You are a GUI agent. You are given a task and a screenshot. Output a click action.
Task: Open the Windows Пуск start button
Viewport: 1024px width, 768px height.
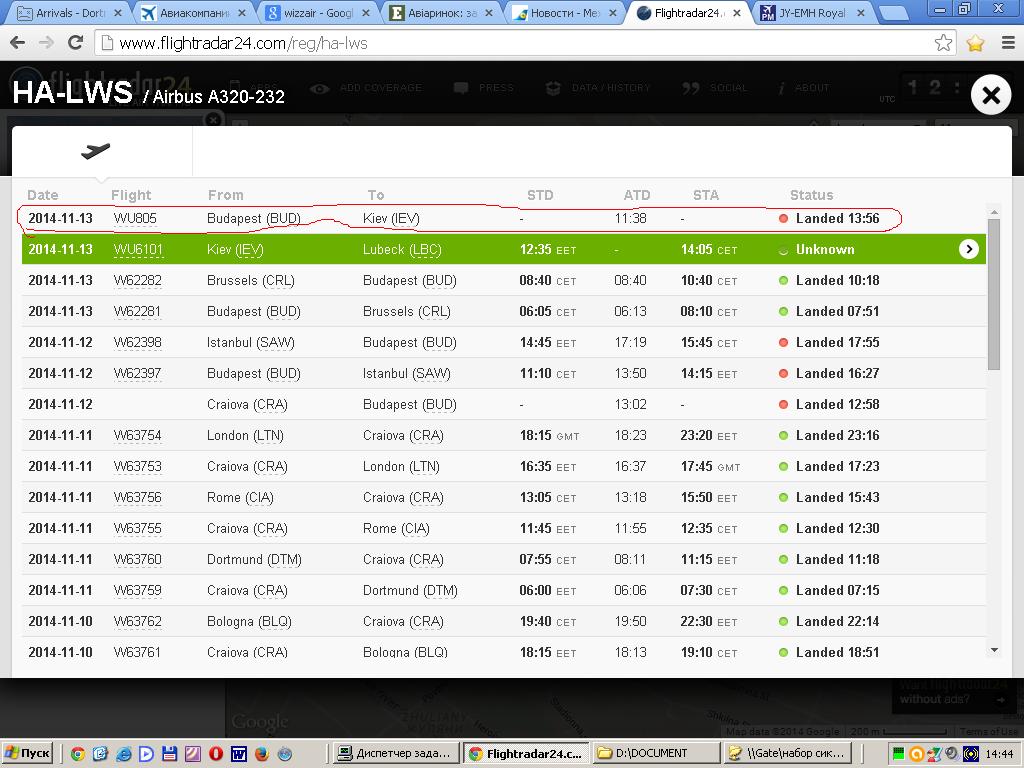(x=27, y=753)
